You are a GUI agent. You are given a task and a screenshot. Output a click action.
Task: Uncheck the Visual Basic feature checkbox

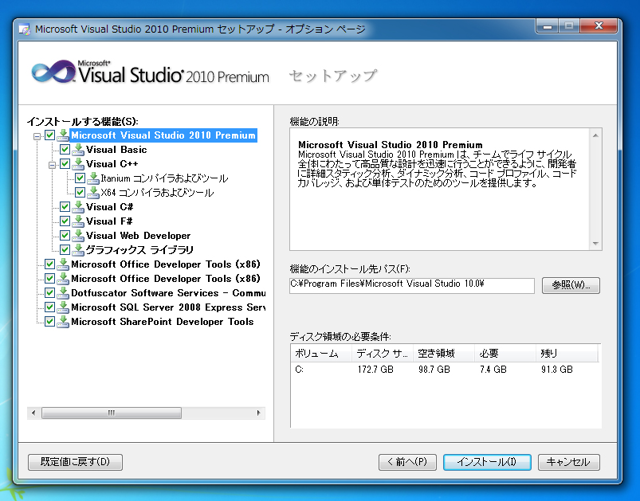pyautogui.click(x=65, y=149)
